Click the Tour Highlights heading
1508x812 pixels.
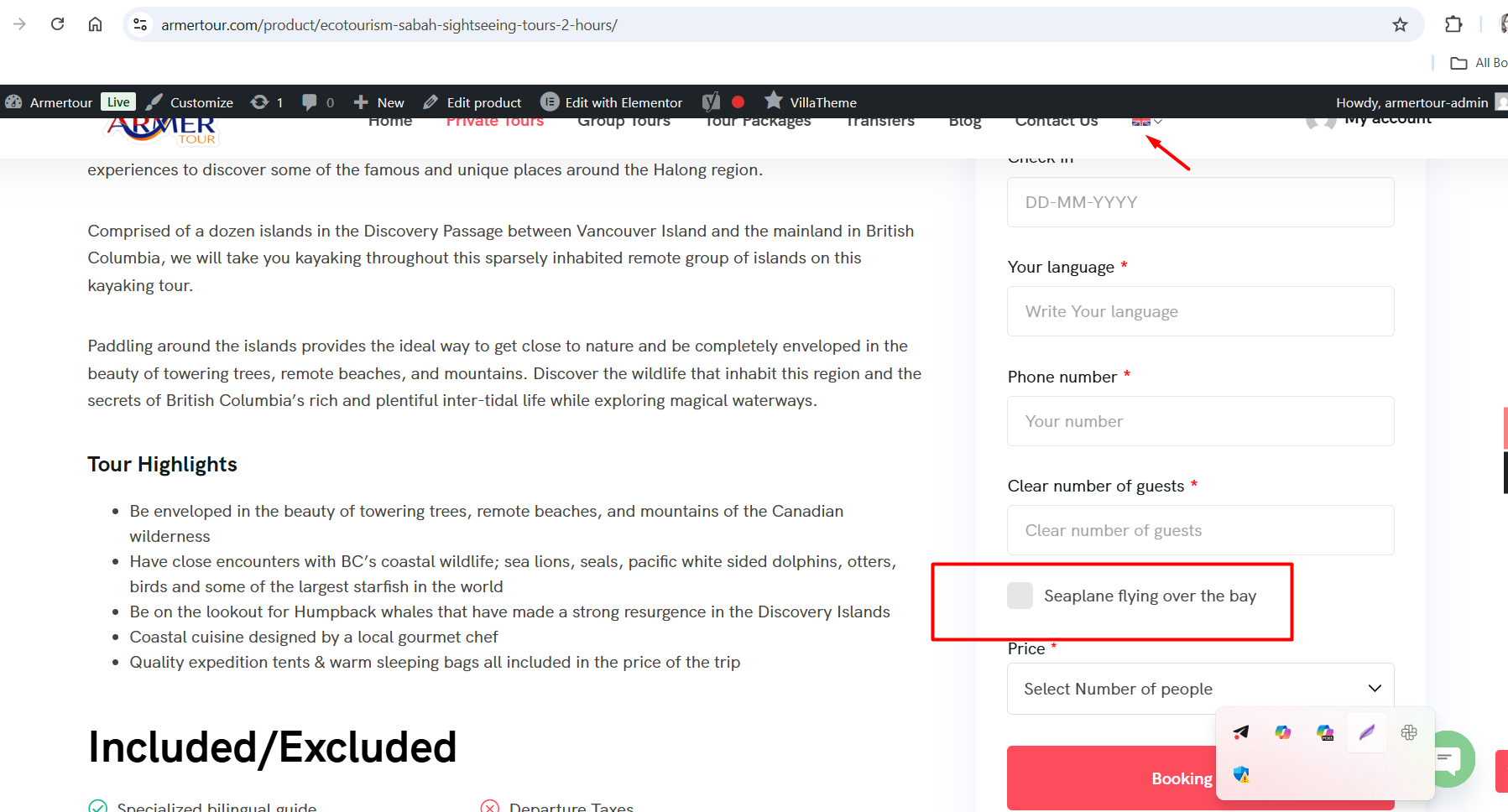(163, 465)
